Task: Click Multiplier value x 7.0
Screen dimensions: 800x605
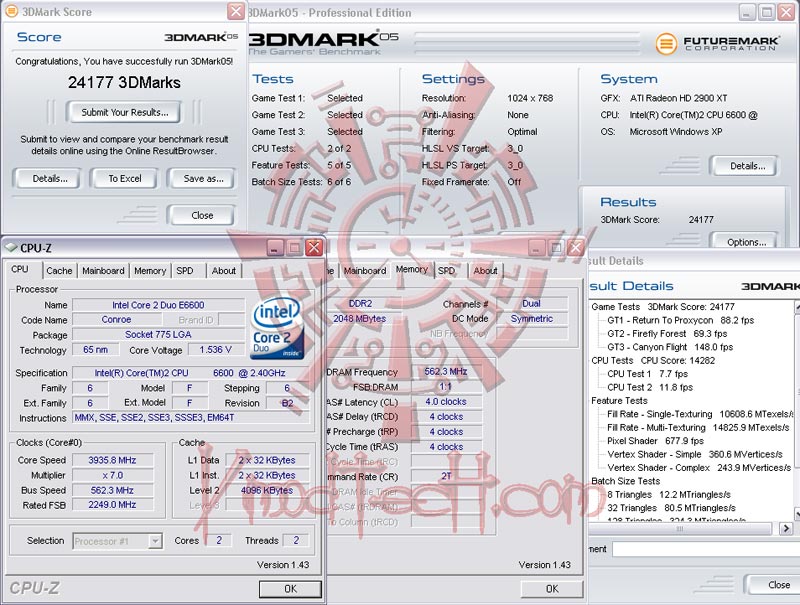Action: pyautogui.click(x=112, y=475)
